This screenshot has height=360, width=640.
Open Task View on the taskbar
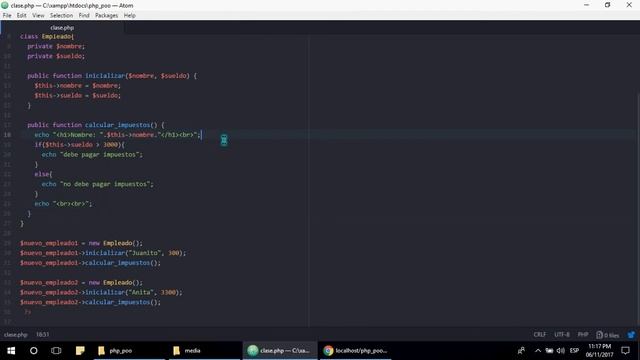pyautogui.click(x=56, y=351)
